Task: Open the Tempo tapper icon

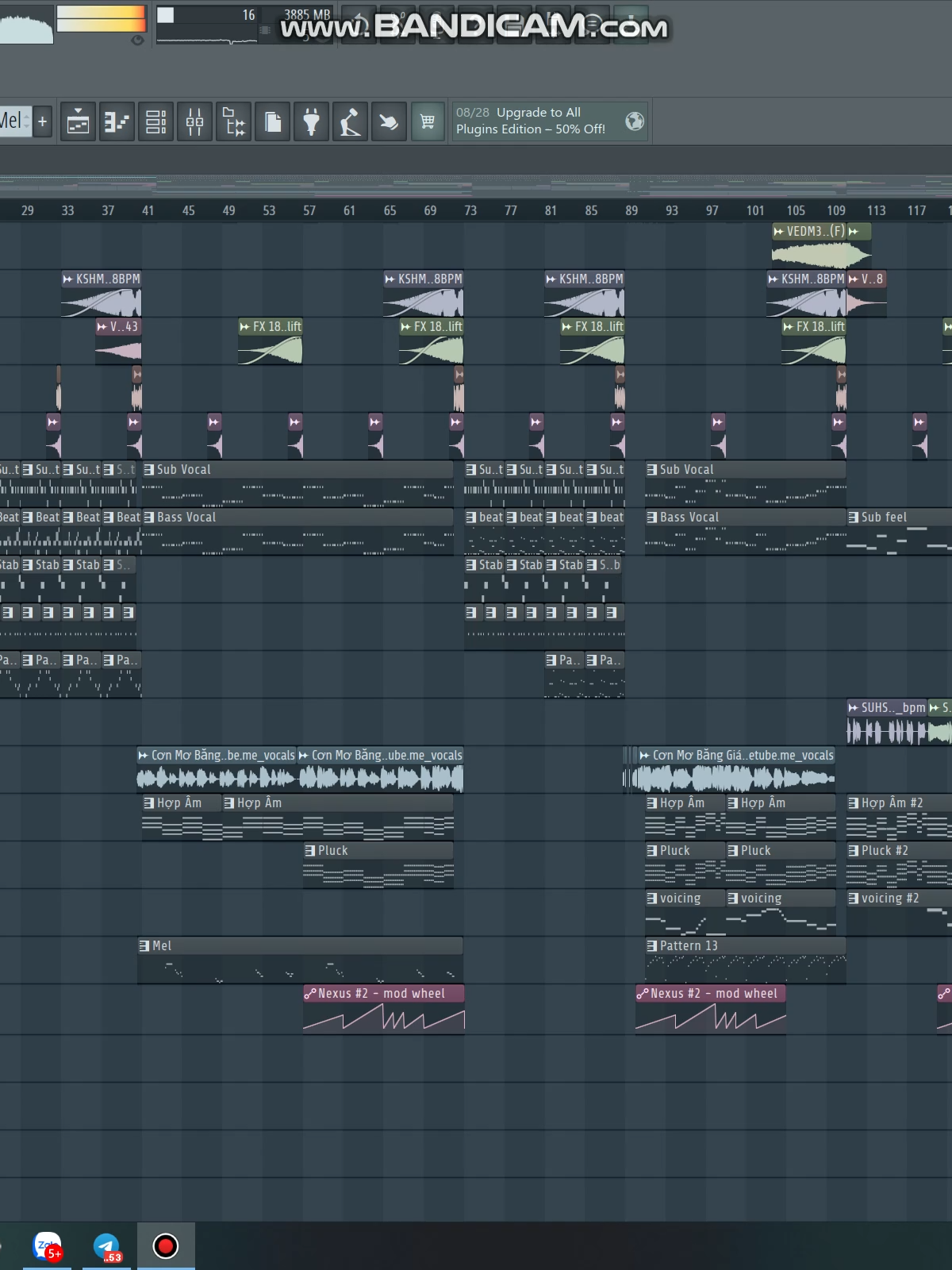Action: pos(350,121)
